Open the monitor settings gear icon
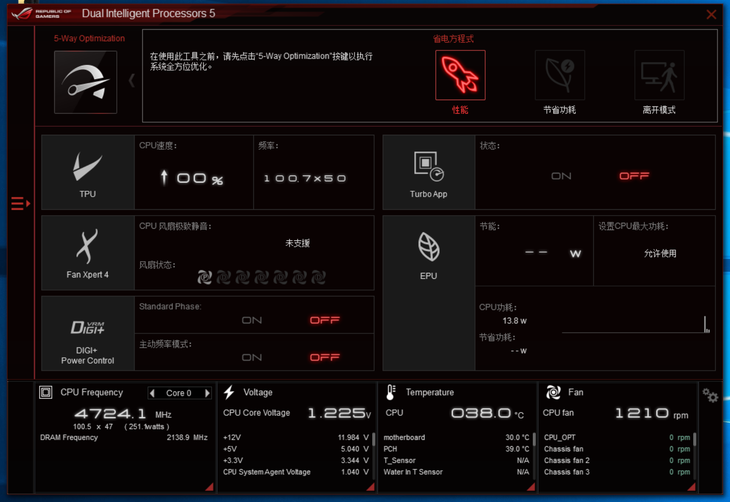730x502 pixels. (x=710, y=396)
